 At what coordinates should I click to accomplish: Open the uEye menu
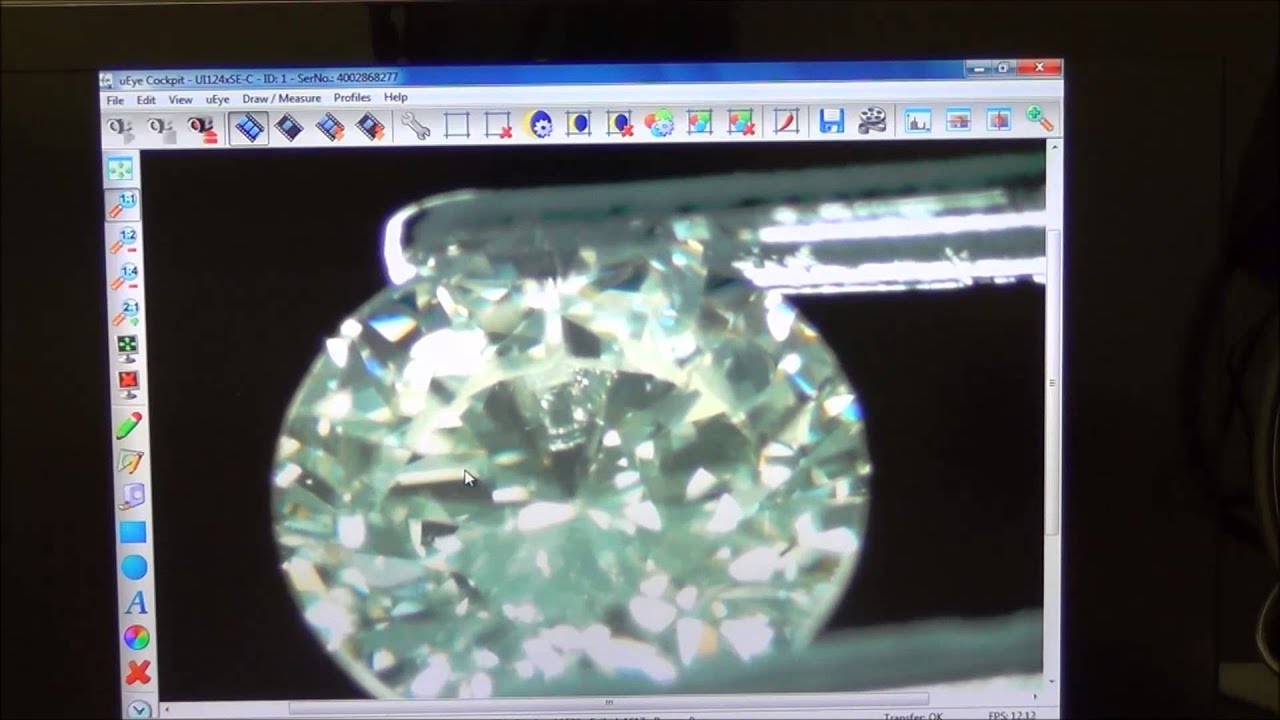(217, 100)
